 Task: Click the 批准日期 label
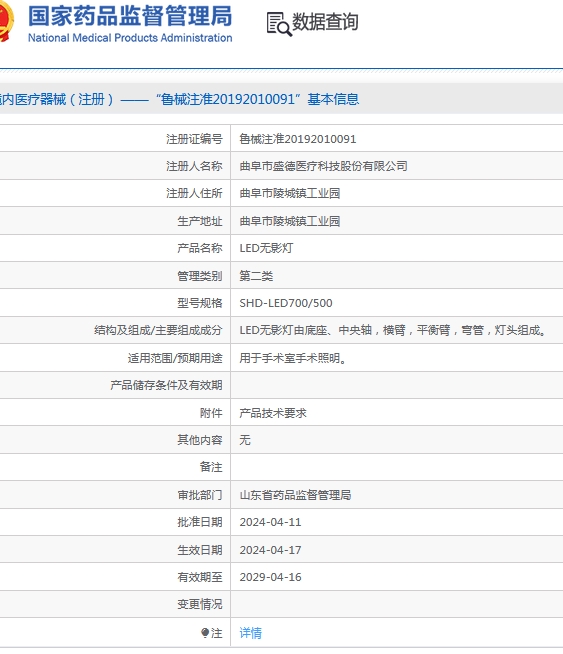coord(200,522)
